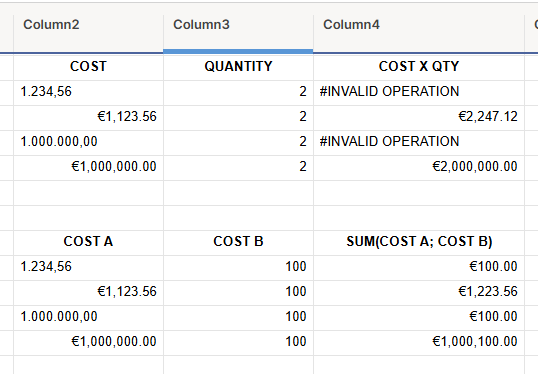538x374 pixels.
Task: Select the Column2 header
Action: tap(88, 25)
